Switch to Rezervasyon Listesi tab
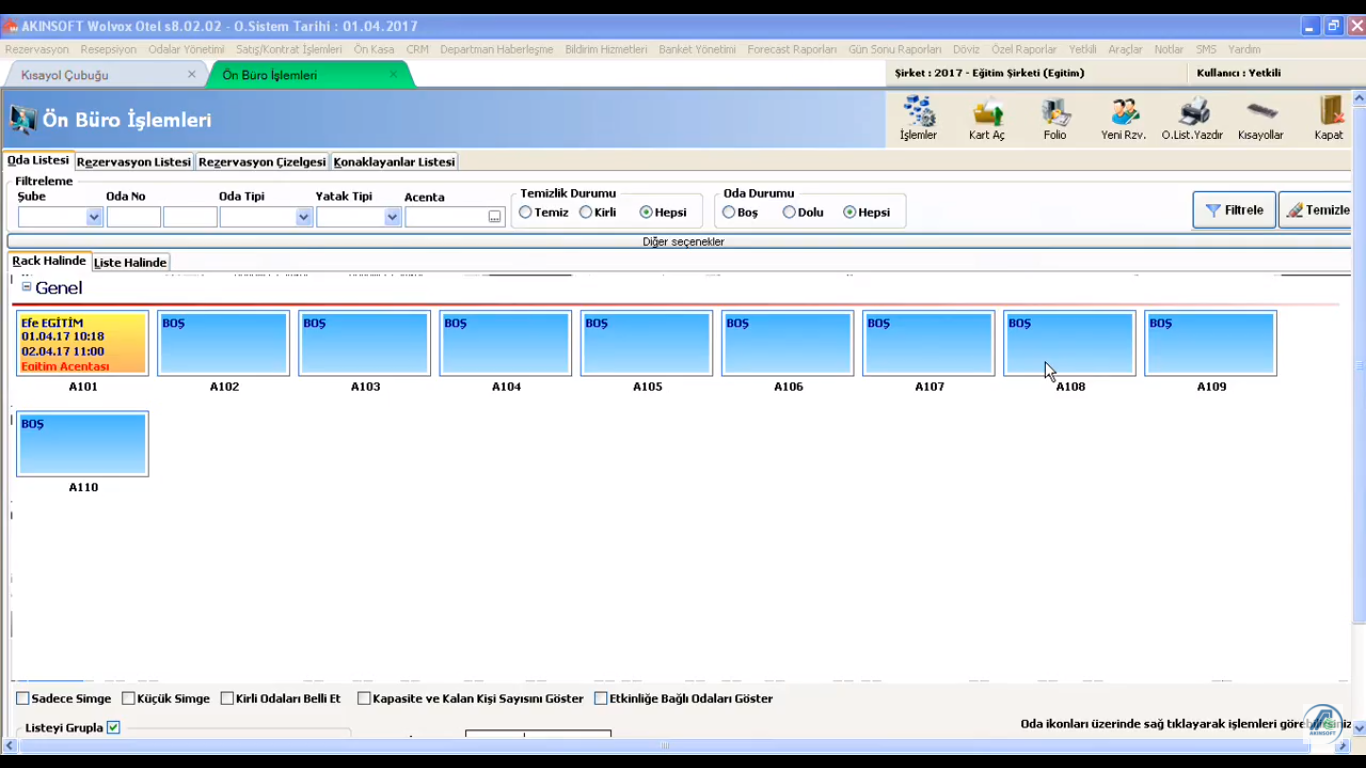Image resolution: width=1366 pixels, height=768 pixels. point(134,162)
